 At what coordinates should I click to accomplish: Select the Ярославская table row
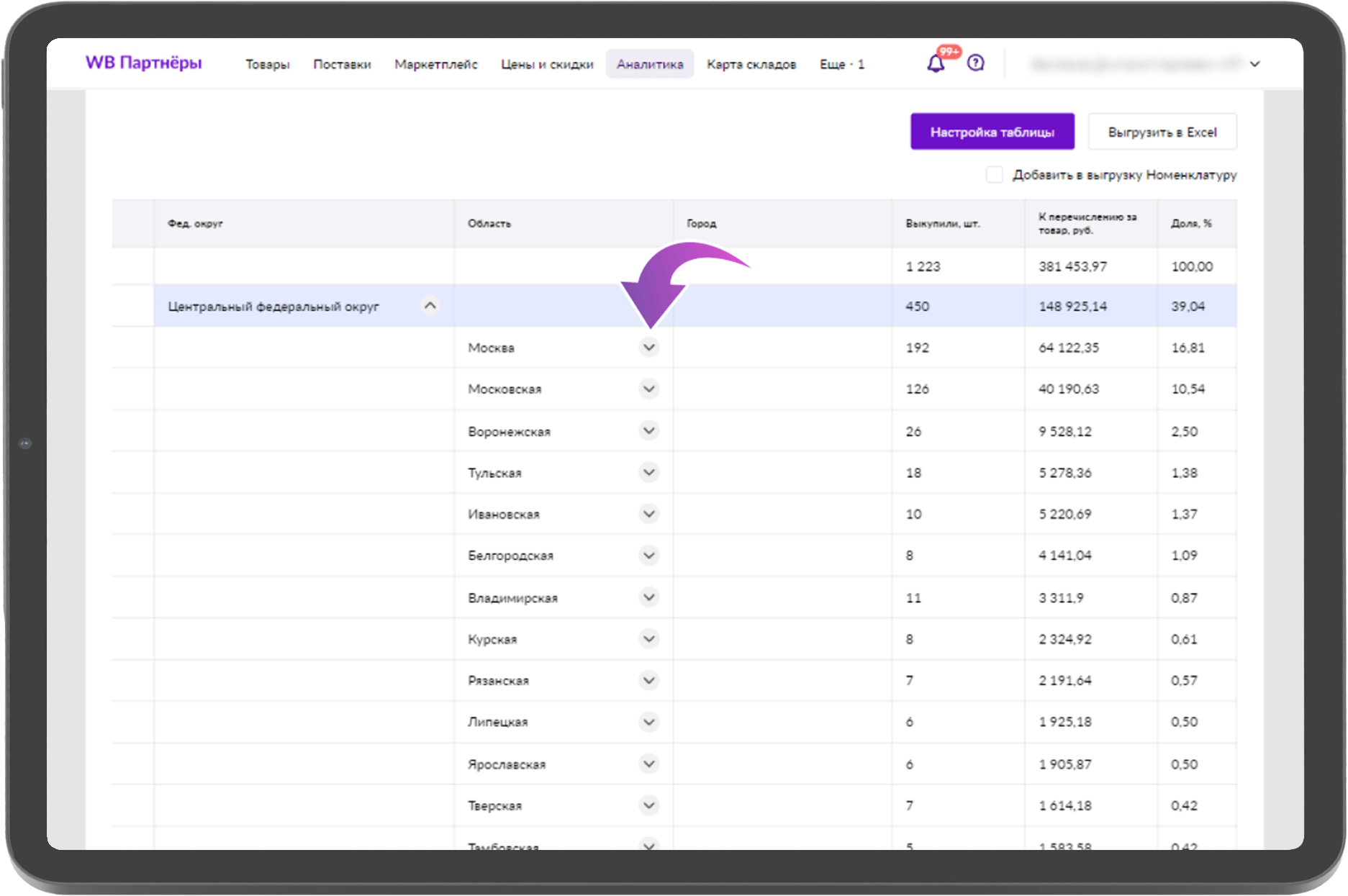click(x=783, y=764)
